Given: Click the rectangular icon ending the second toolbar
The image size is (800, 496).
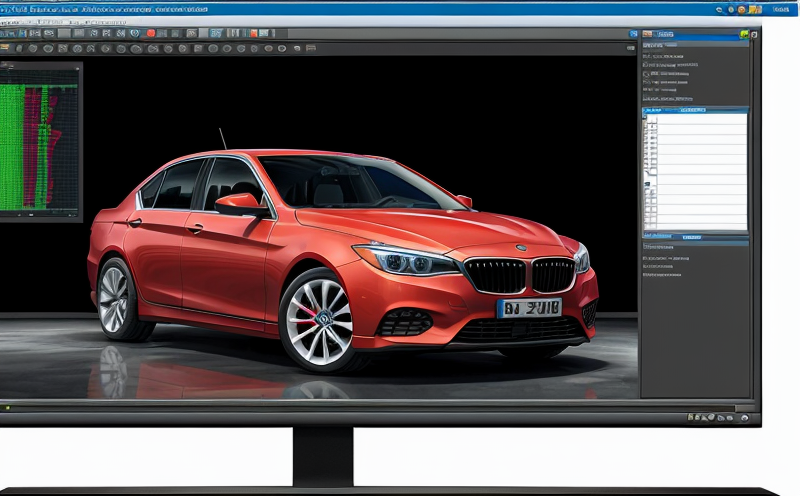Looking at the screenshot, I should coord(311,48).
